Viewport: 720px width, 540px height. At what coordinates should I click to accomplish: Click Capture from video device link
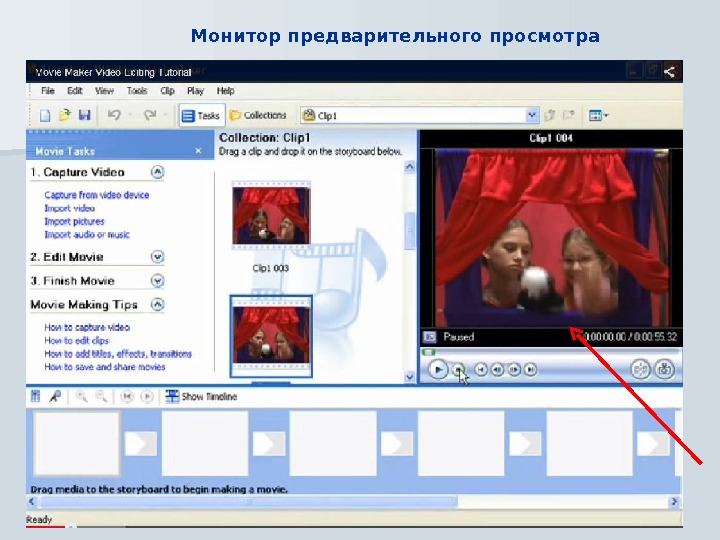pos(97,195)
